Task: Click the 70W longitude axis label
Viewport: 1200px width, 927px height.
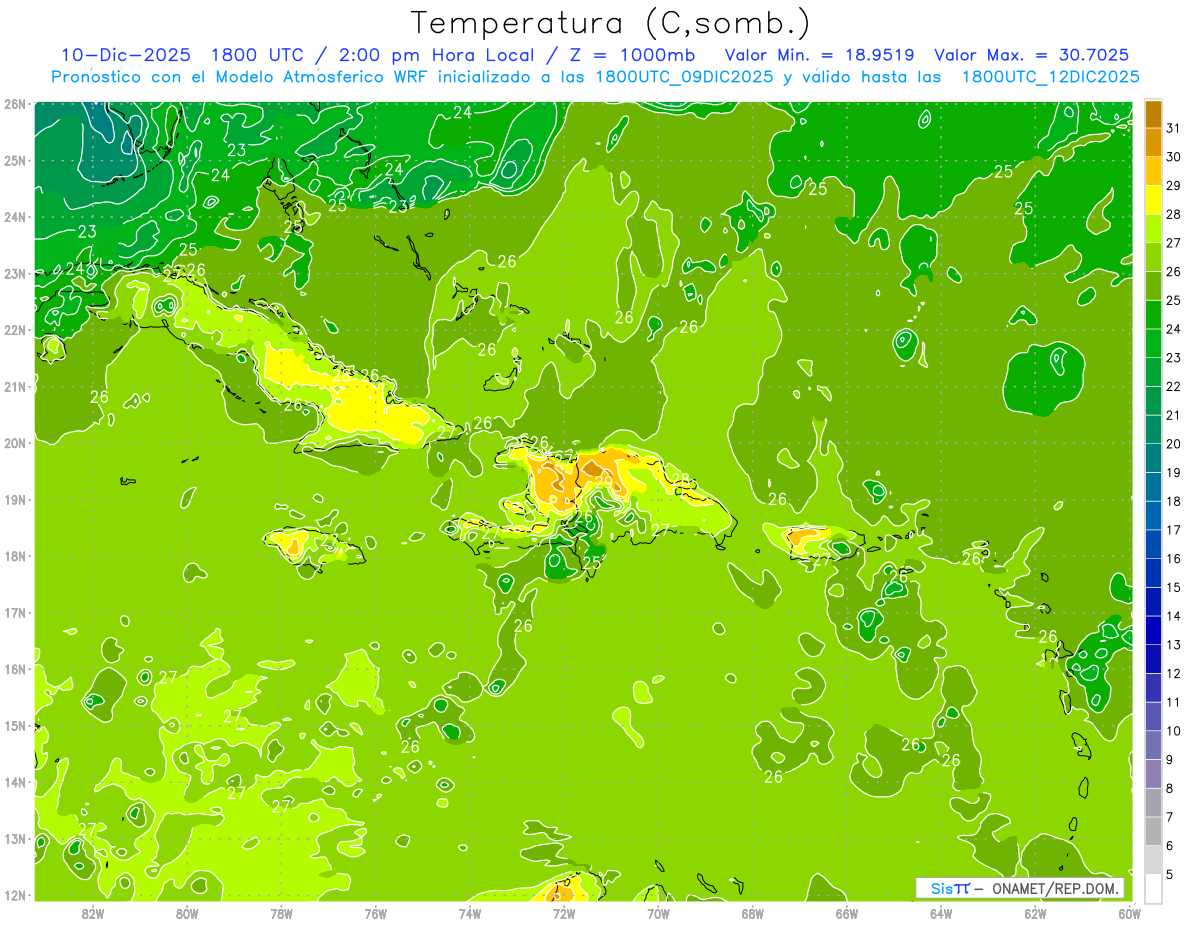Action: click(x=658, y=913)
